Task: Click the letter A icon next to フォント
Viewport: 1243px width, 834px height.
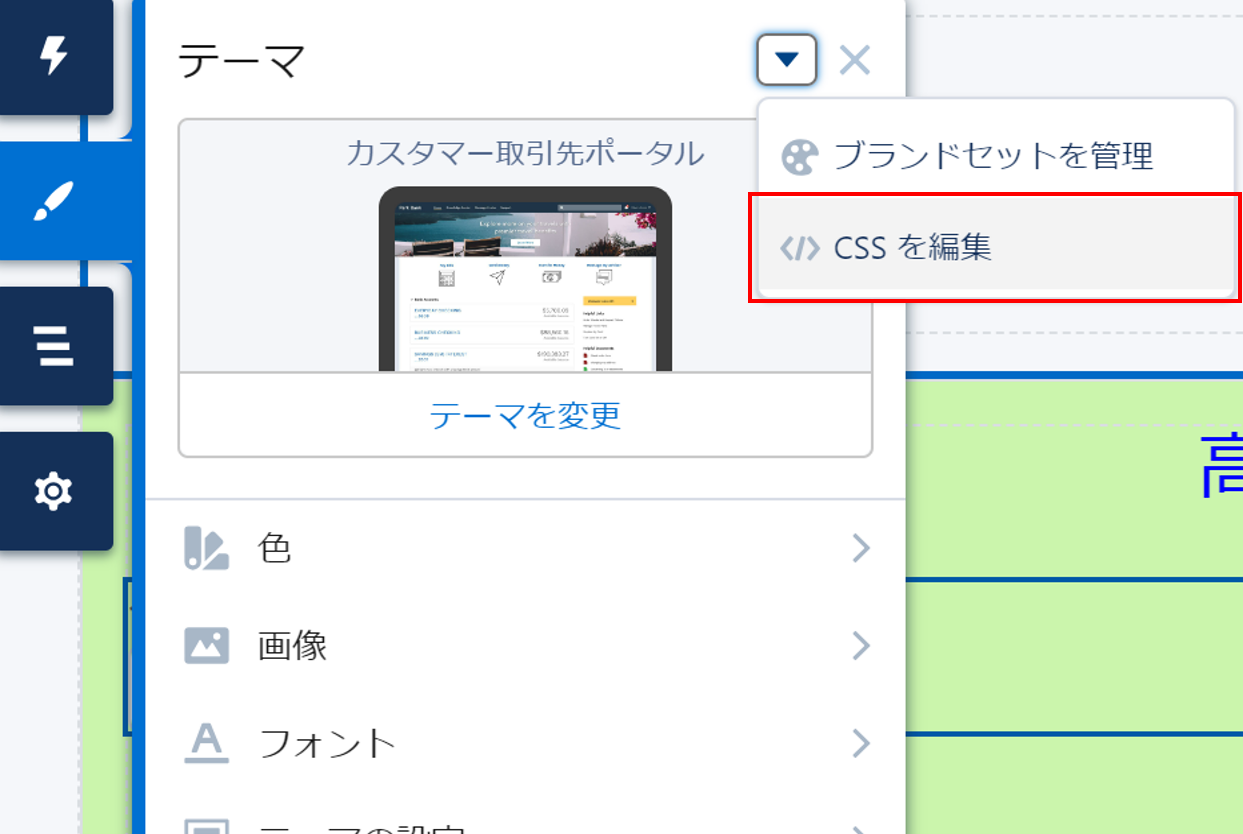Action: 206,743
